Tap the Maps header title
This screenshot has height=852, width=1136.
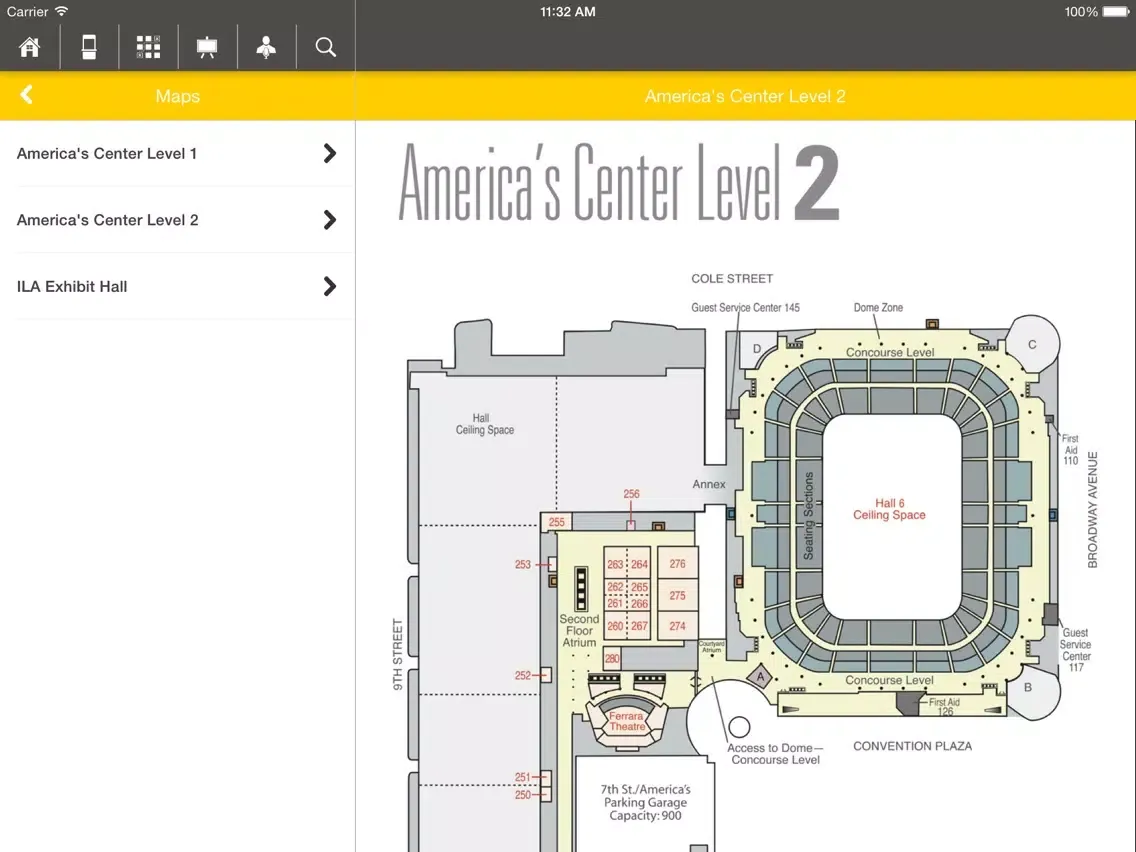point(178,96)
